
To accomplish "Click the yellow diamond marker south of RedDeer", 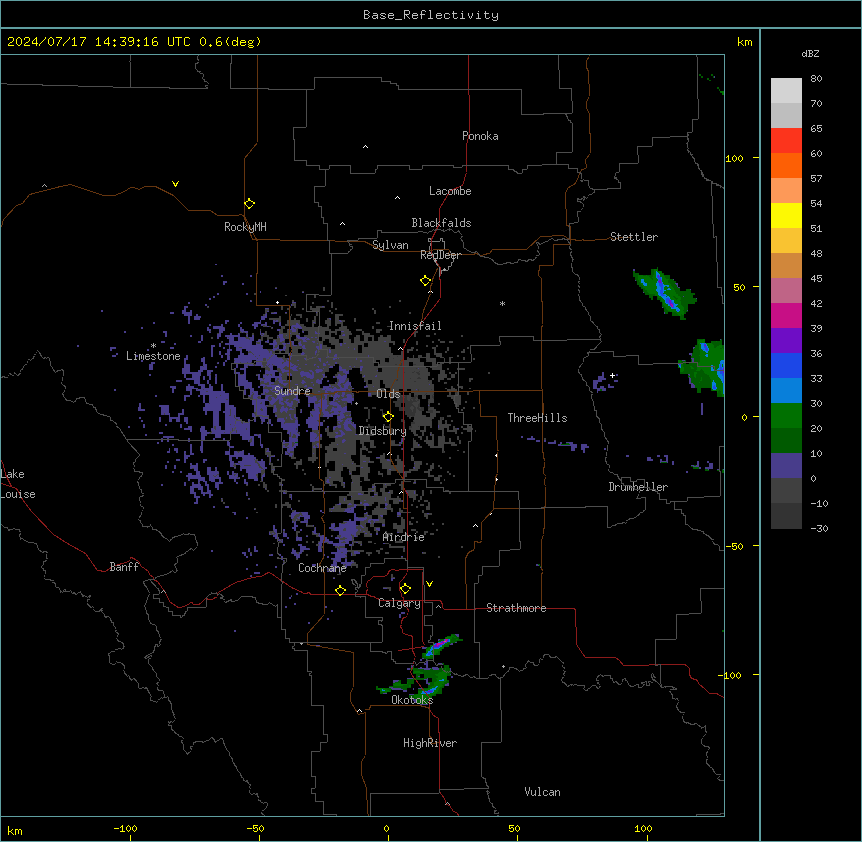I will pos(426,281).
